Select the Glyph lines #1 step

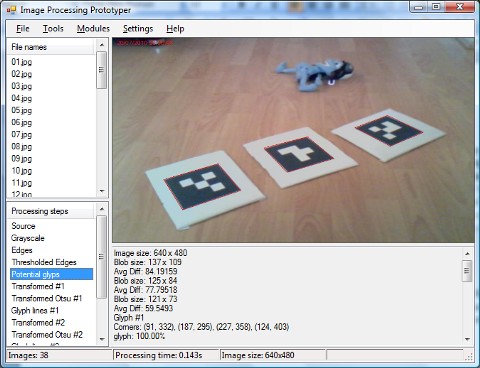[x=35, y=310]
